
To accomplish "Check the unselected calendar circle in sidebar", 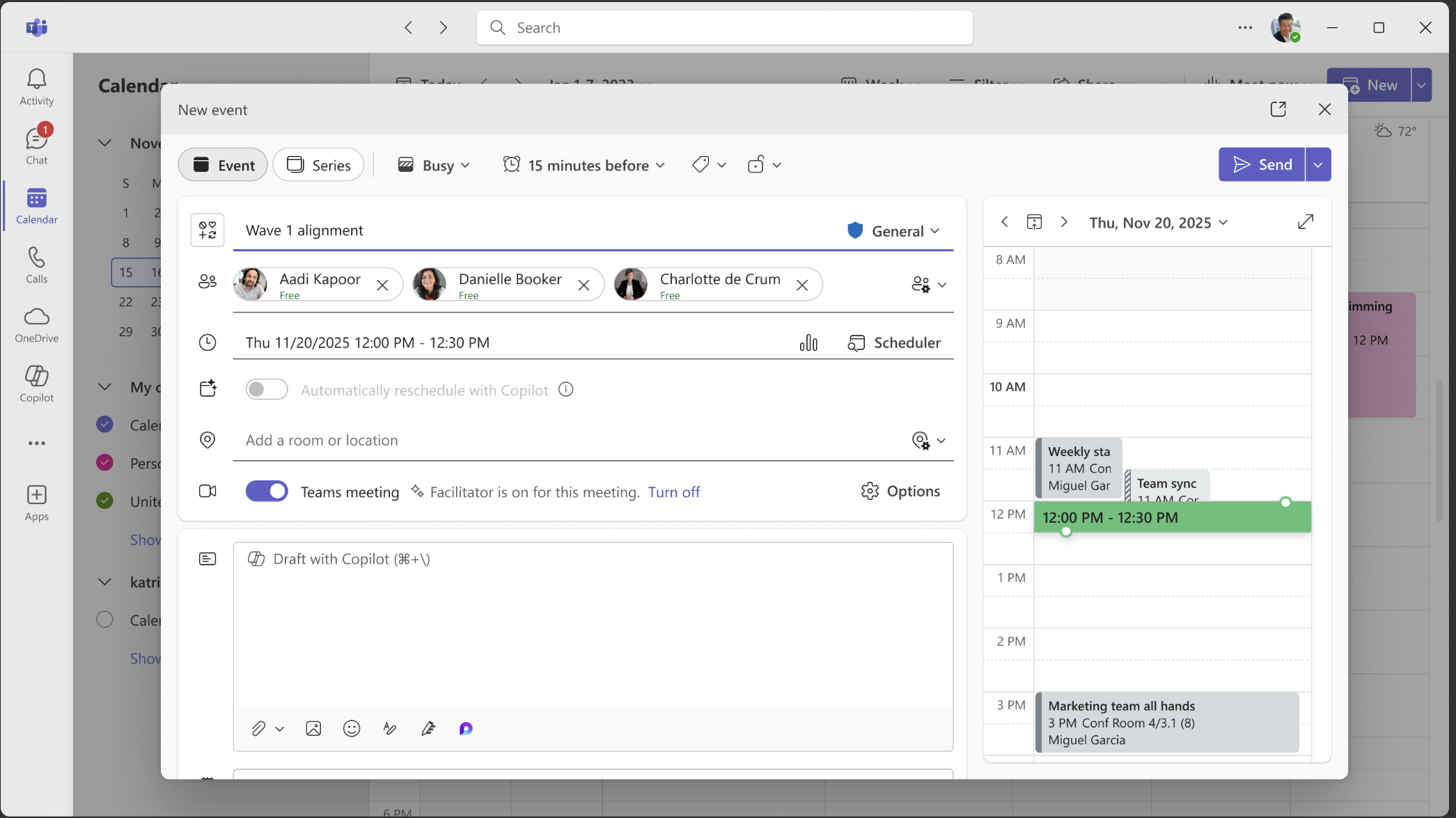I will 104,620.
